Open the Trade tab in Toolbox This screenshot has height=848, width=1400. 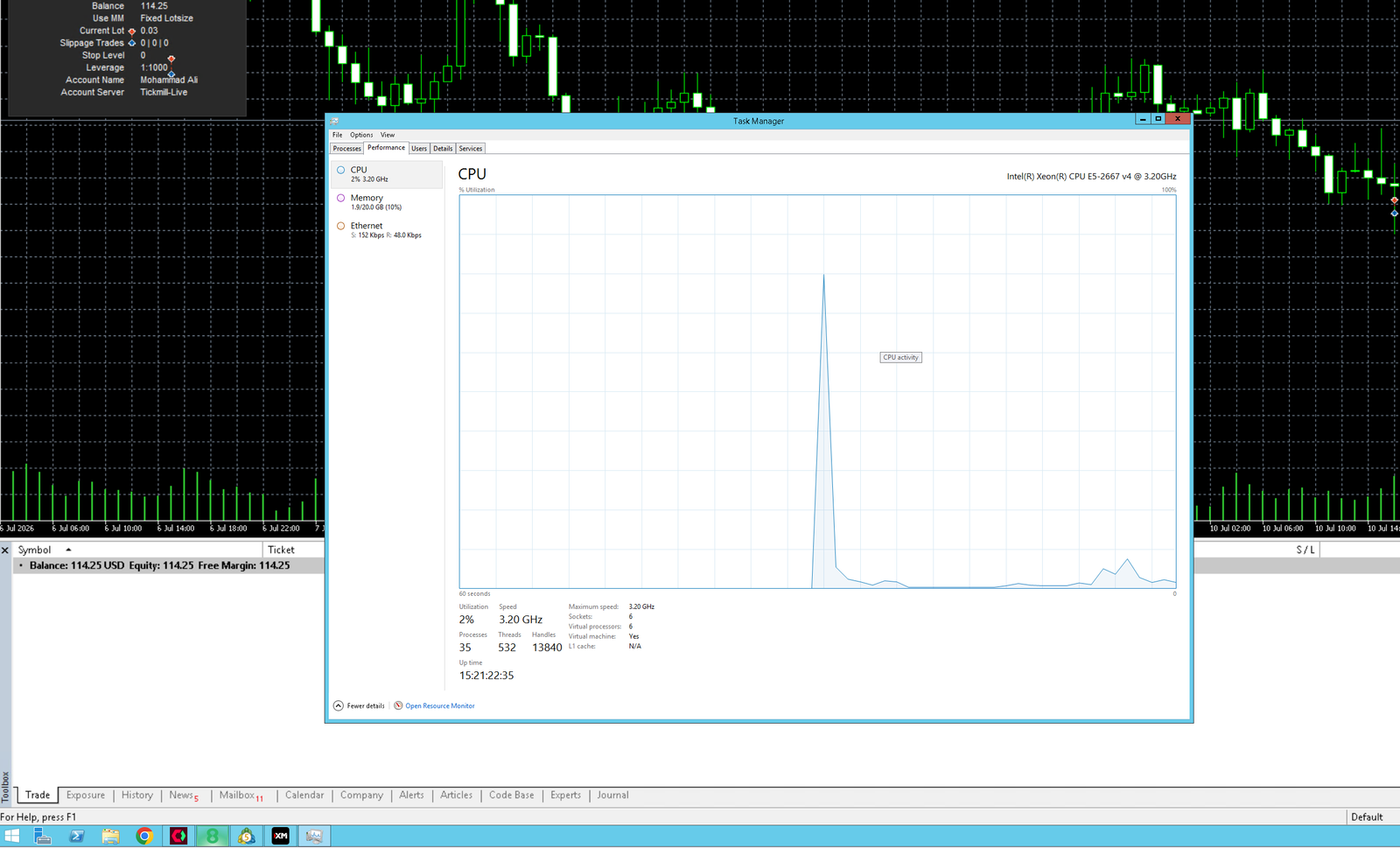tap(38, 795)
